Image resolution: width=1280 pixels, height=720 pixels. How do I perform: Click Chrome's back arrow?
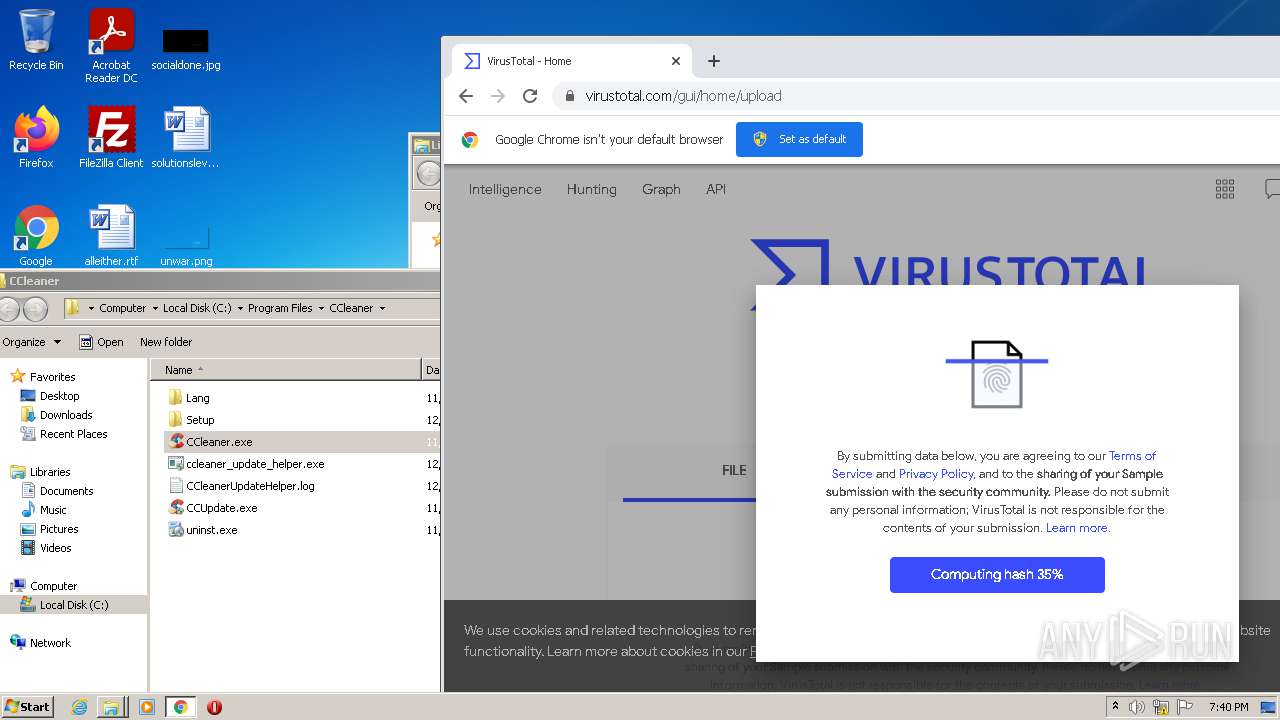click(x=466, y=96)
